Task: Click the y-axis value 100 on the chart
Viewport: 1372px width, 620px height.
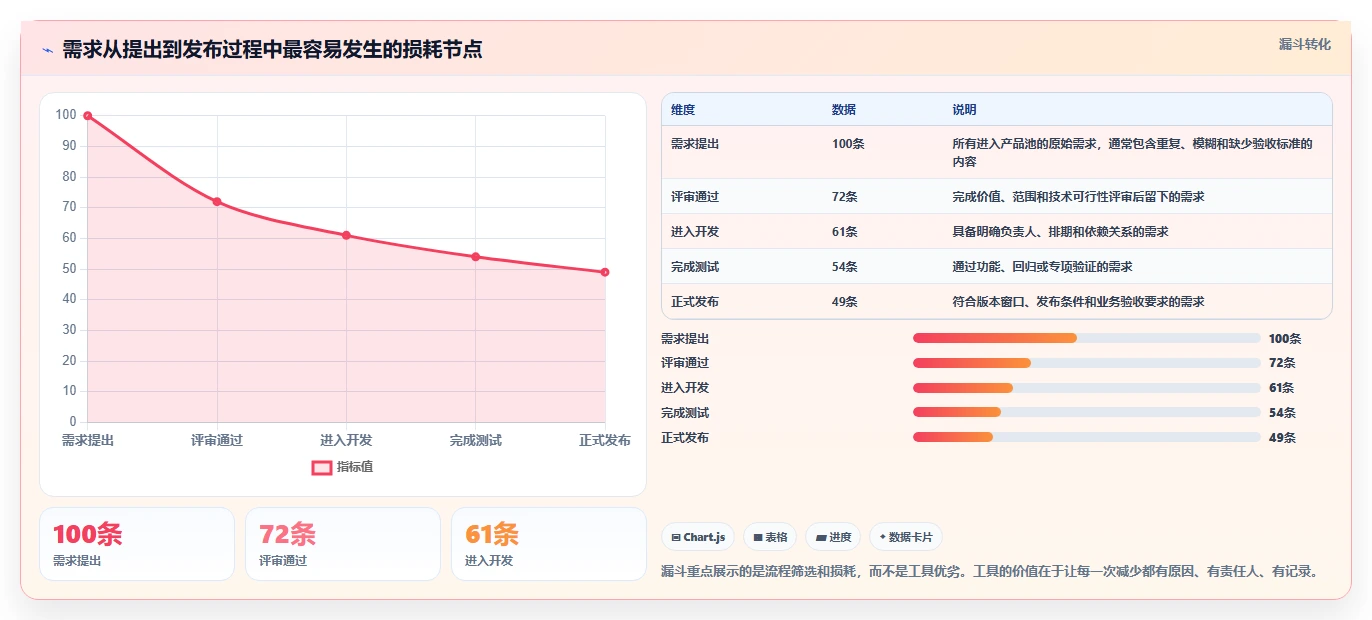Action: click(x=66, y=115)
